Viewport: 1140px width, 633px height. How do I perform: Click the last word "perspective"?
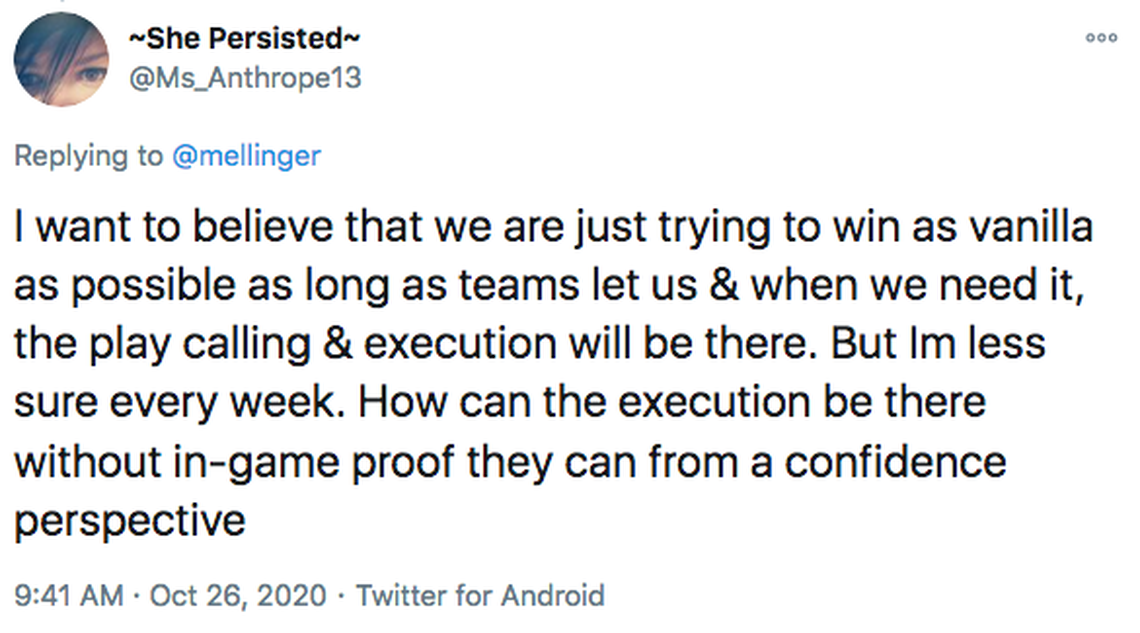tap(130, 520)
